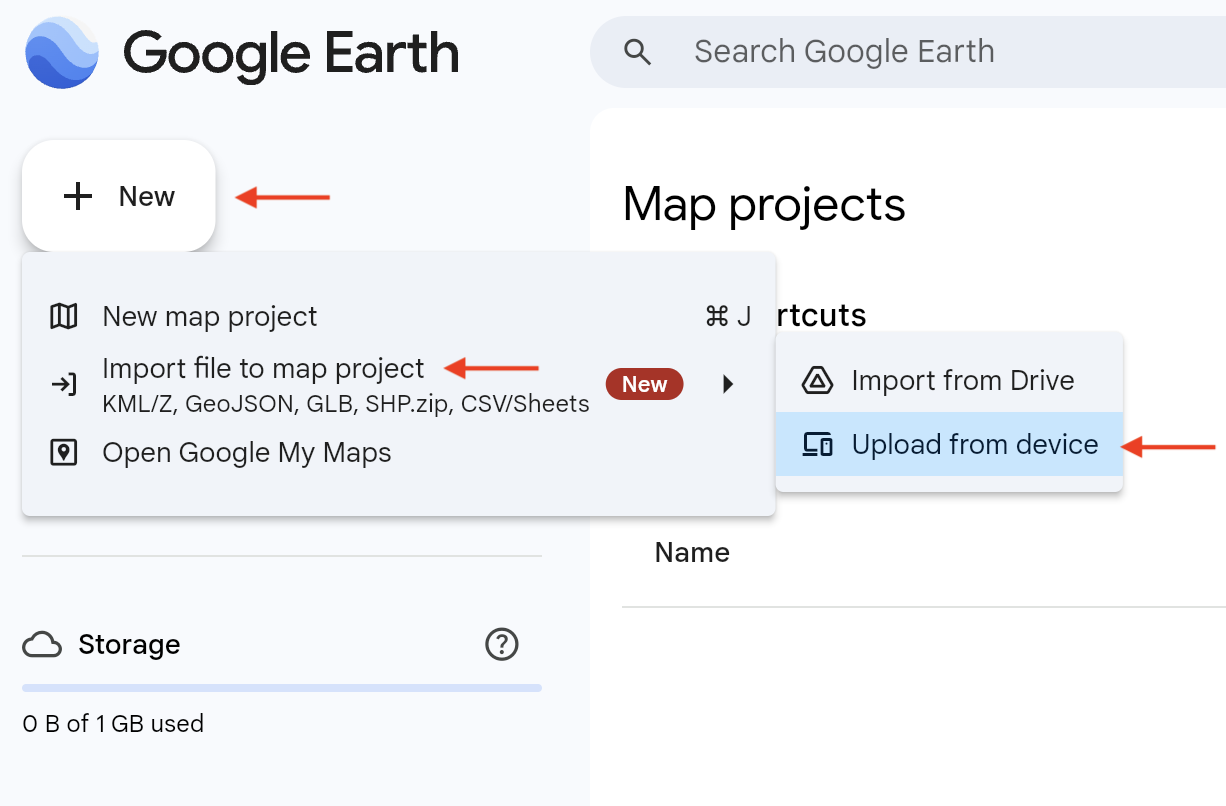Click the storage usage progress bar
The image size is (1226, 806).
[282, 688]
